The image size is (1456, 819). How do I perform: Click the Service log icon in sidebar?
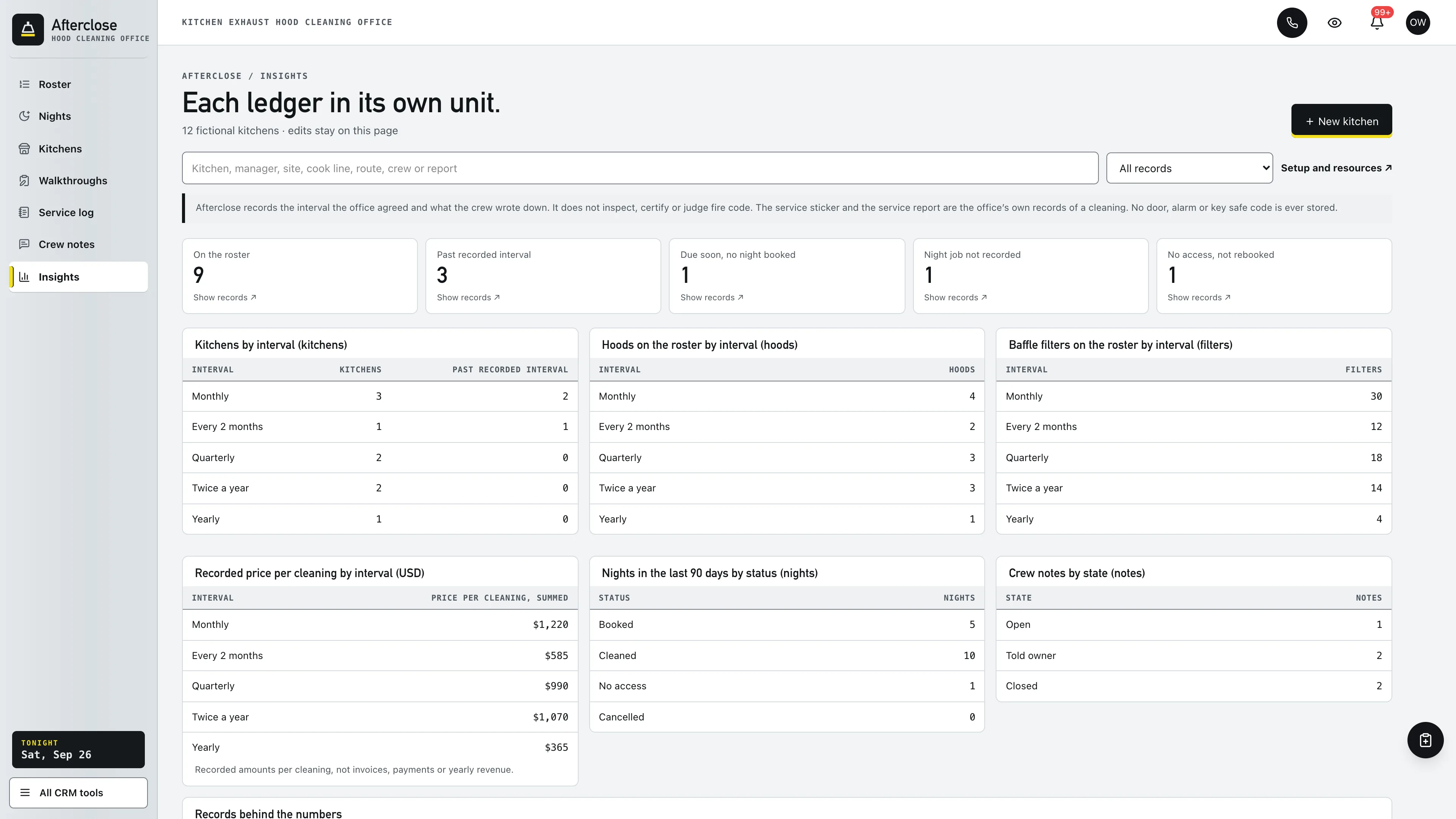point(24,212)
